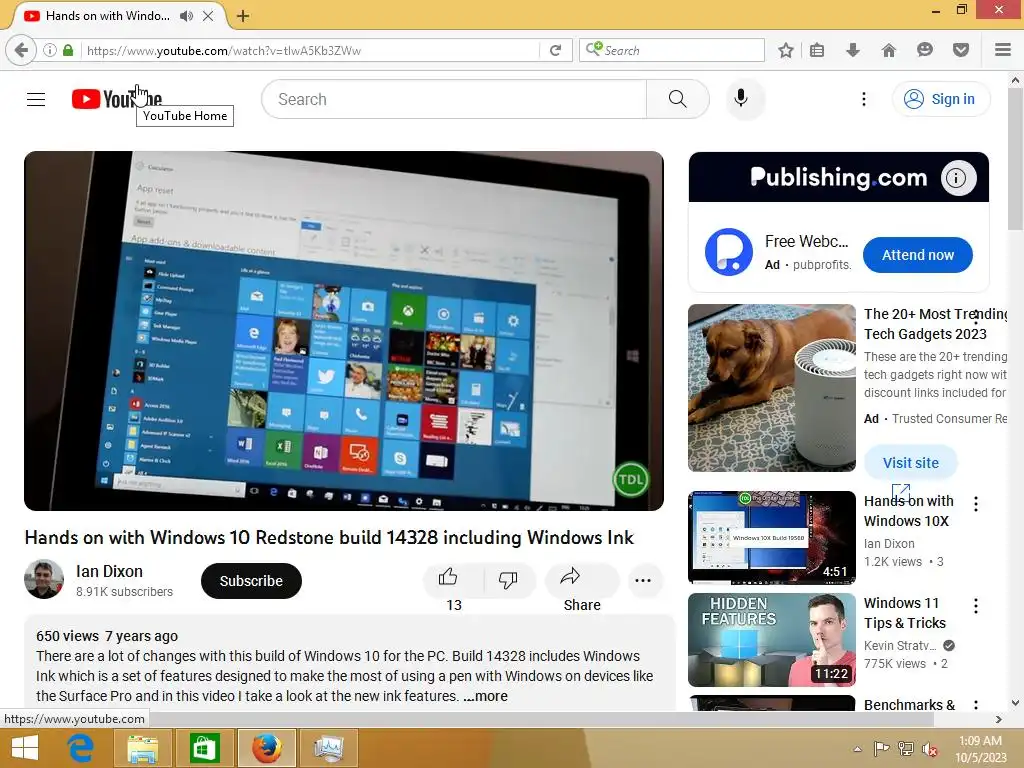
Task: Share the video using Share arrow
Action: (x=569, y=577)
